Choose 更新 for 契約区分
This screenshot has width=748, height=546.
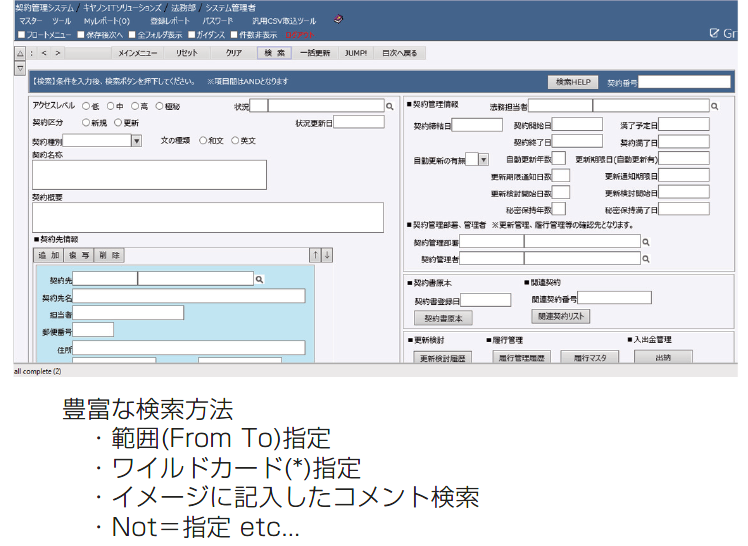[118, 123]
